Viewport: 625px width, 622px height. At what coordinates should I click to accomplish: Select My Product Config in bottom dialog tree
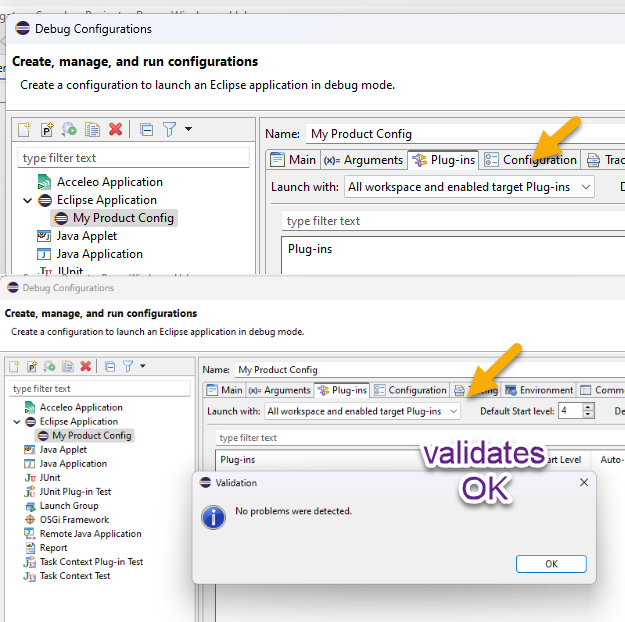tap(85, 435)
